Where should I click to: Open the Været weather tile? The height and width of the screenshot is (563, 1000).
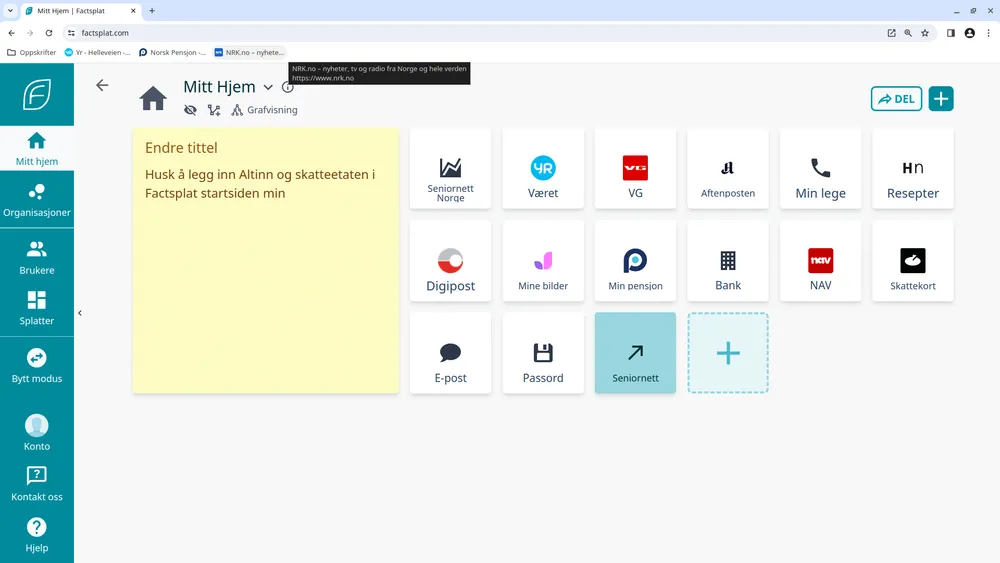[543, 169]
